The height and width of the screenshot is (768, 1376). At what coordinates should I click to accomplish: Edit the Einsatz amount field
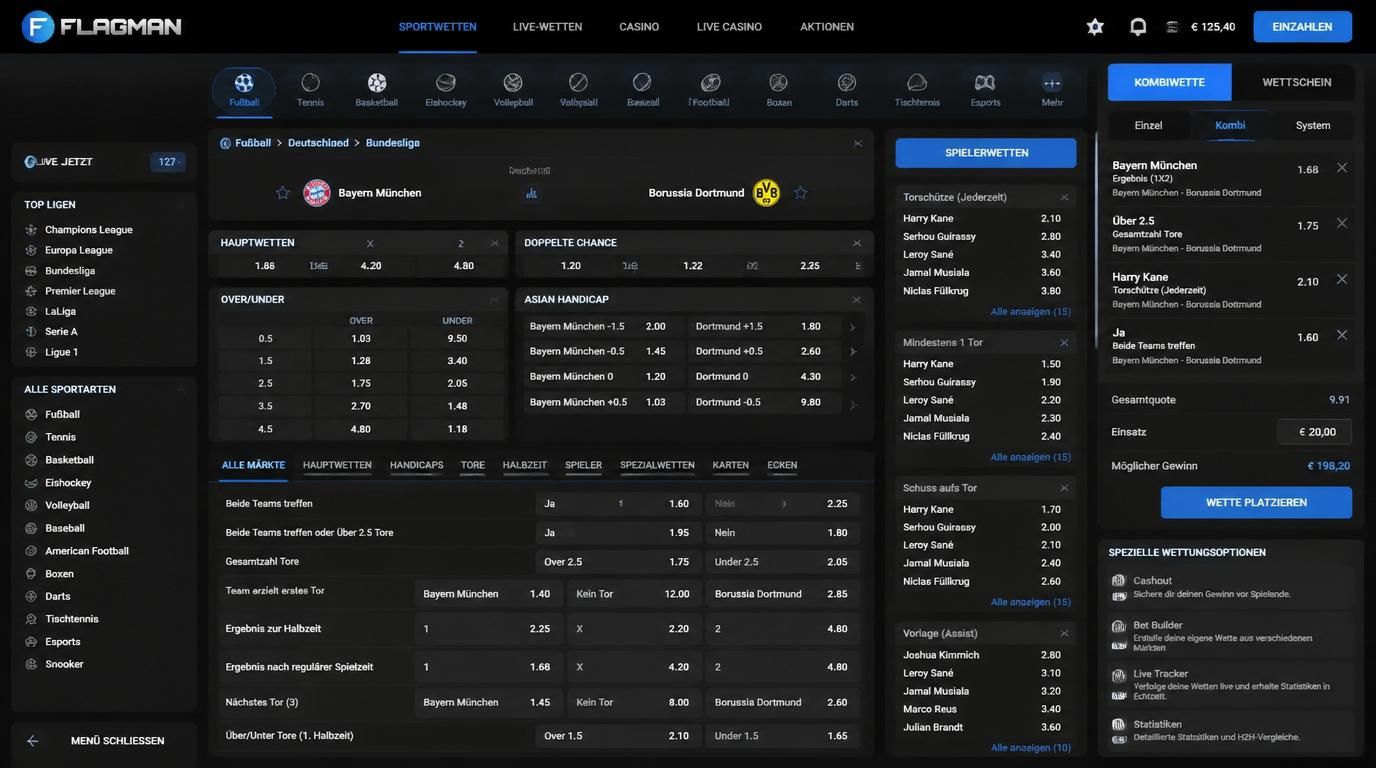tap(1314, 432)
